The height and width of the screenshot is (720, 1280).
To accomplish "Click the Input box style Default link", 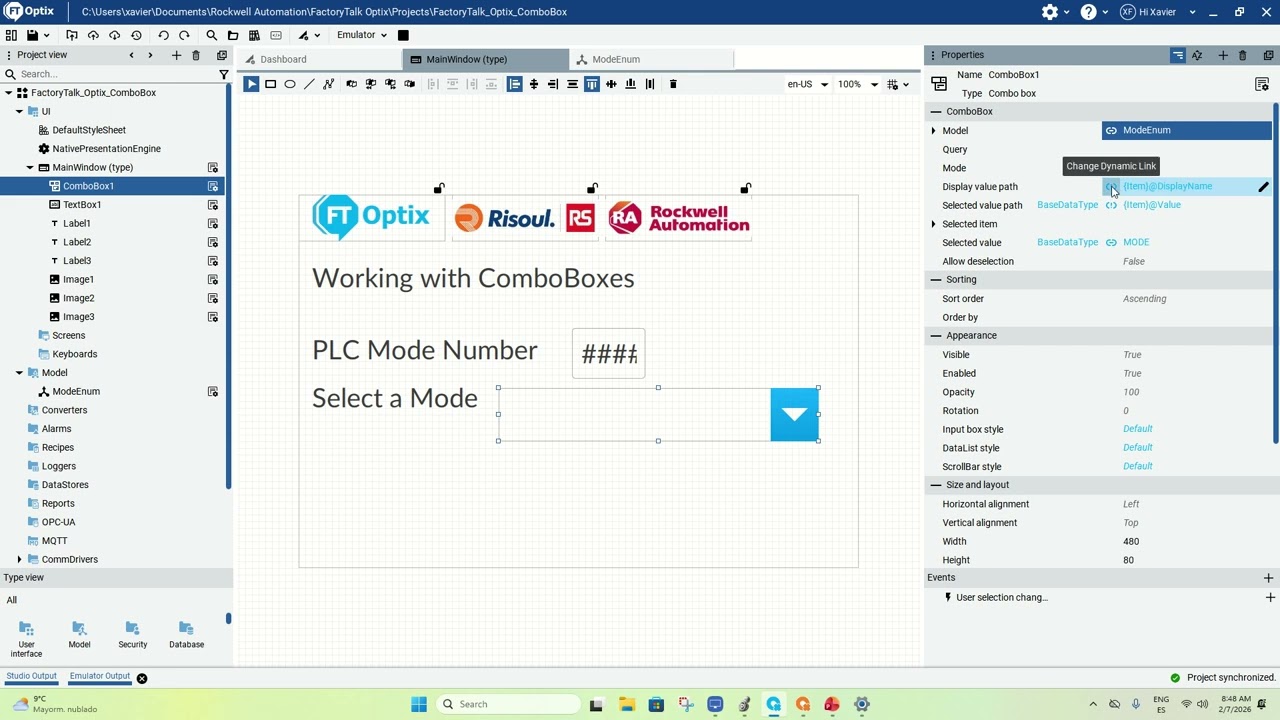I will tap(1137, 429).
